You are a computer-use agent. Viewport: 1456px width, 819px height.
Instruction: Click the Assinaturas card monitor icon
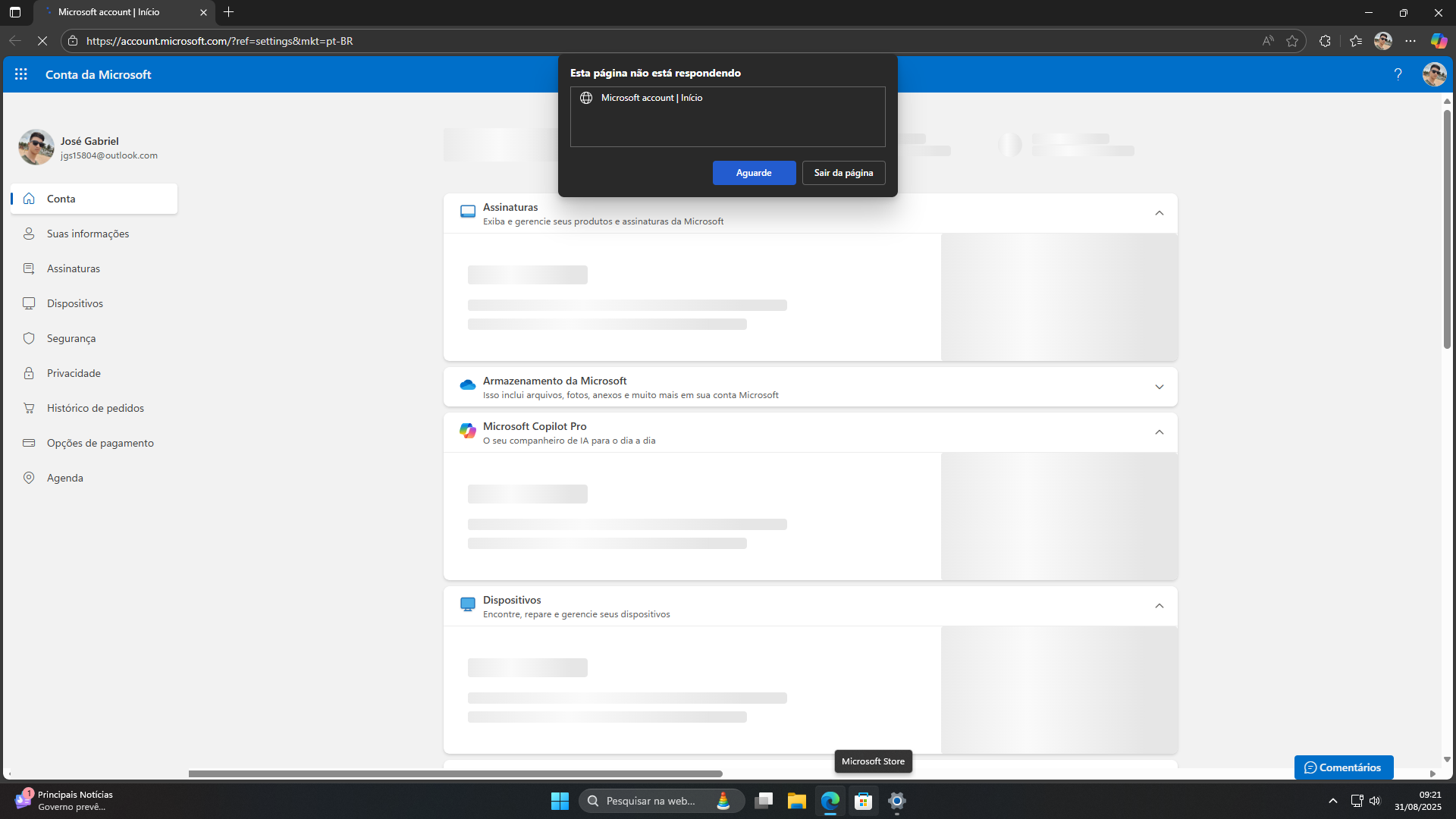468,212
